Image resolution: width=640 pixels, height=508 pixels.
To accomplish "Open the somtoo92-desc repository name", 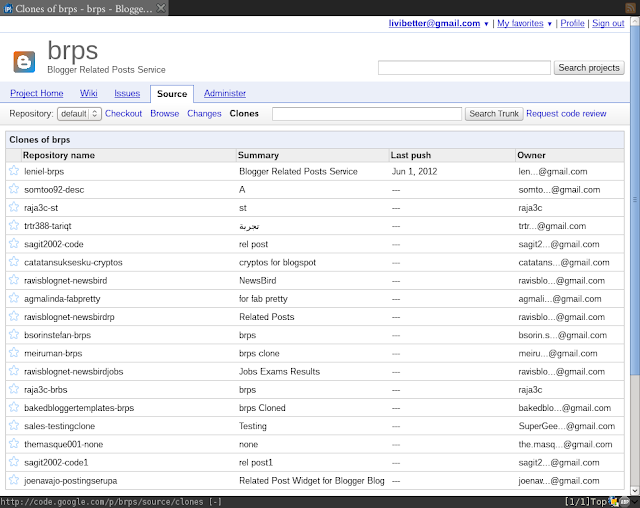I will [54, 190].
